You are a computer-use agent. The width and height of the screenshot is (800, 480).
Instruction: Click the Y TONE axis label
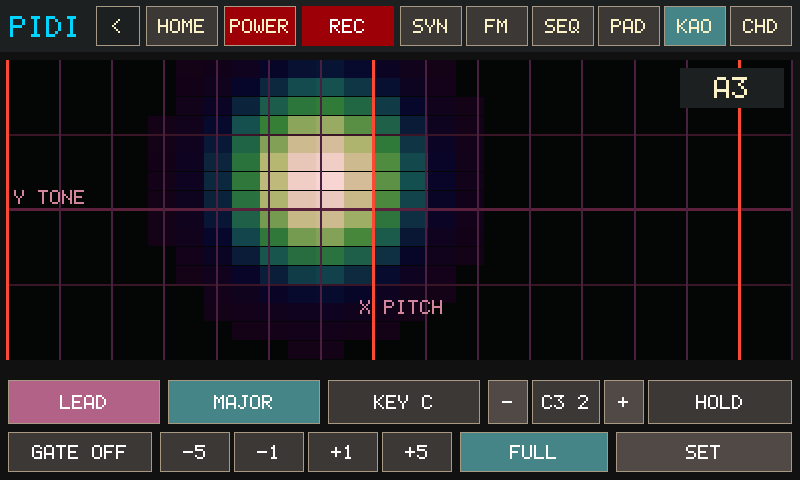[x=48, y=197]
